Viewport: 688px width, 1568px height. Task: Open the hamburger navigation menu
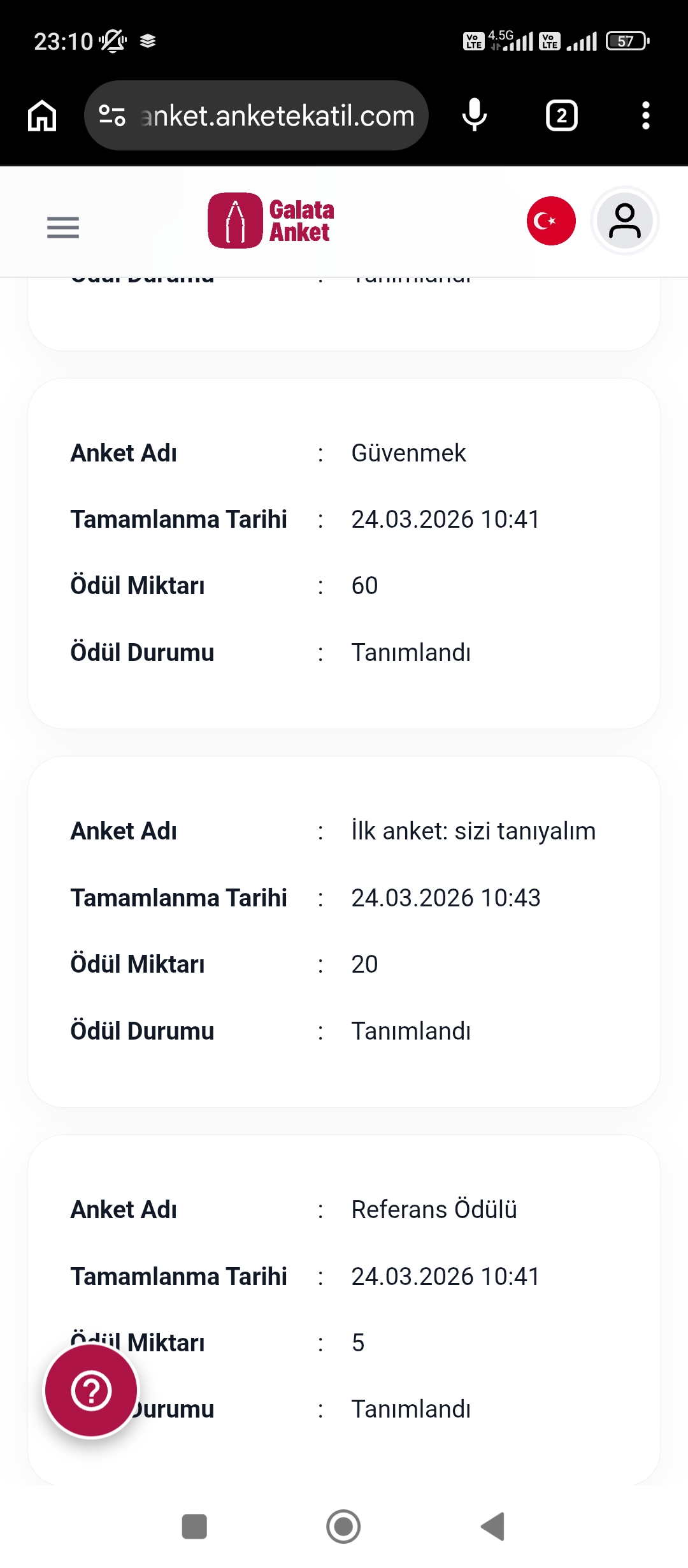tap(63, 228)
